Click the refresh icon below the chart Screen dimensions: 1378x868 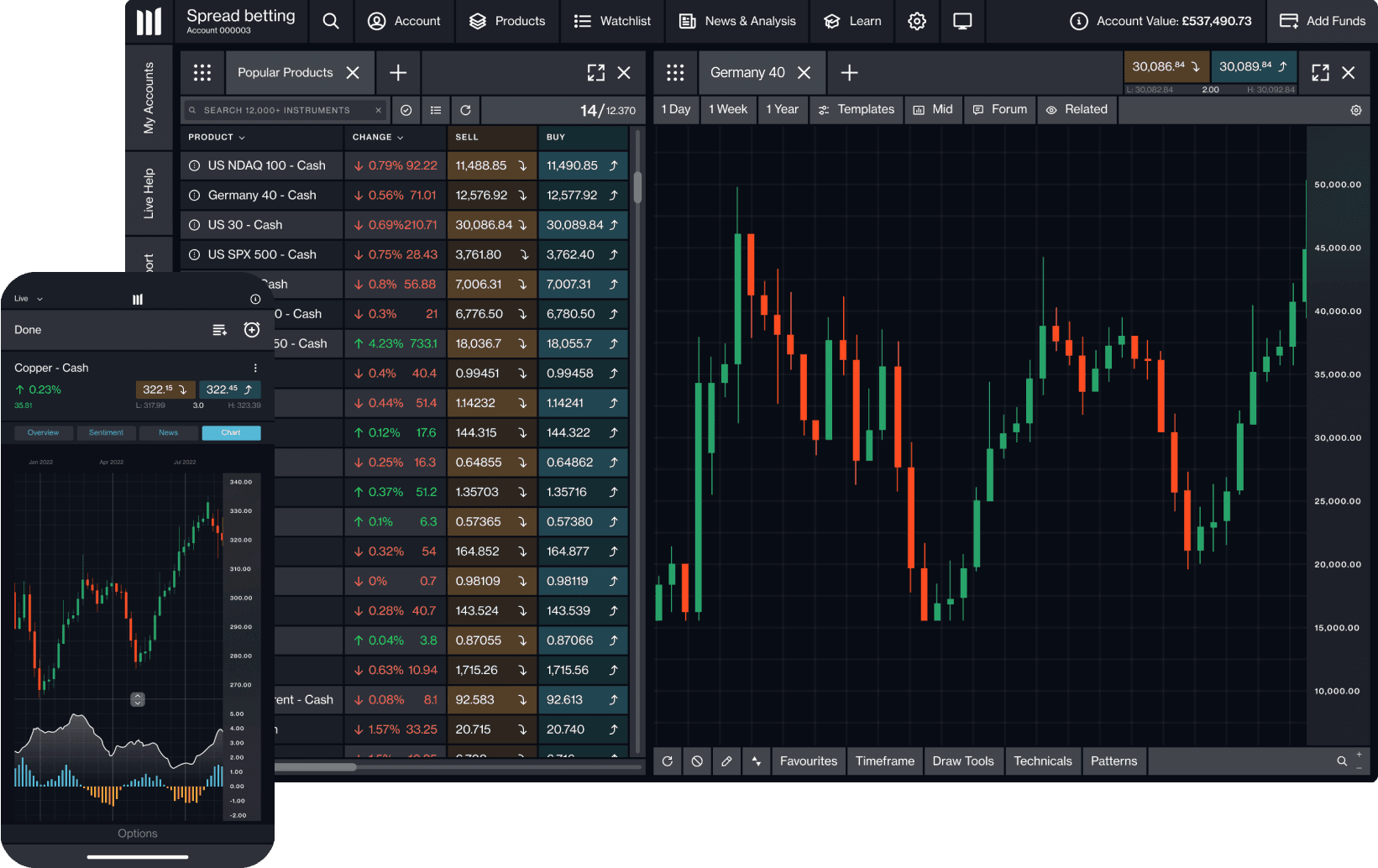pyautogui.click(x=668, y=761)
